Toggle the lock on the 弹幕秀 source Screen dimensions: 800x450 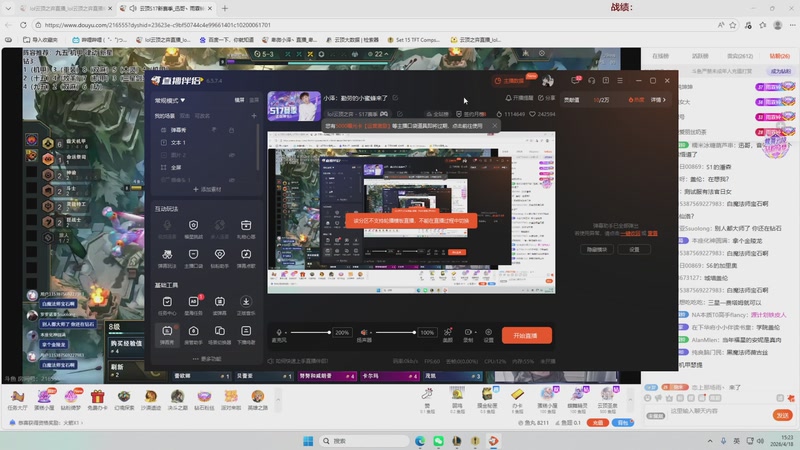[231, 130]
